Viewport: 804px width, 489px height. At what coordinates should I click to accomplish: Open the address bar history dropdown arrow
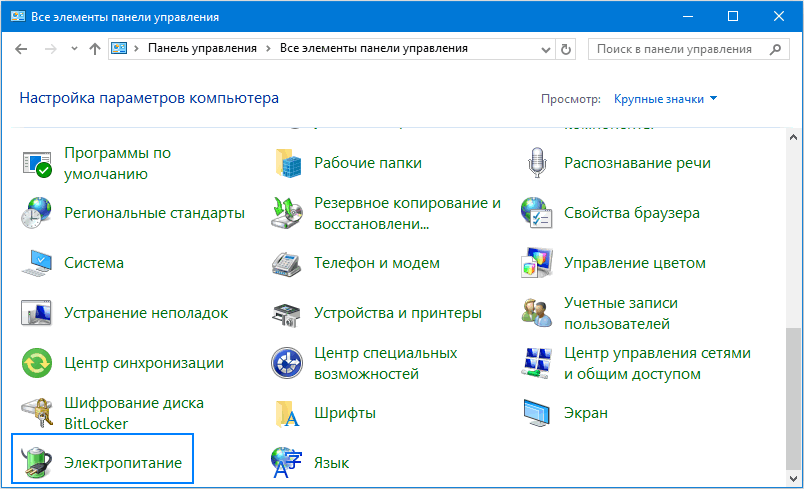pyautogui.click(x=545, y=48)
